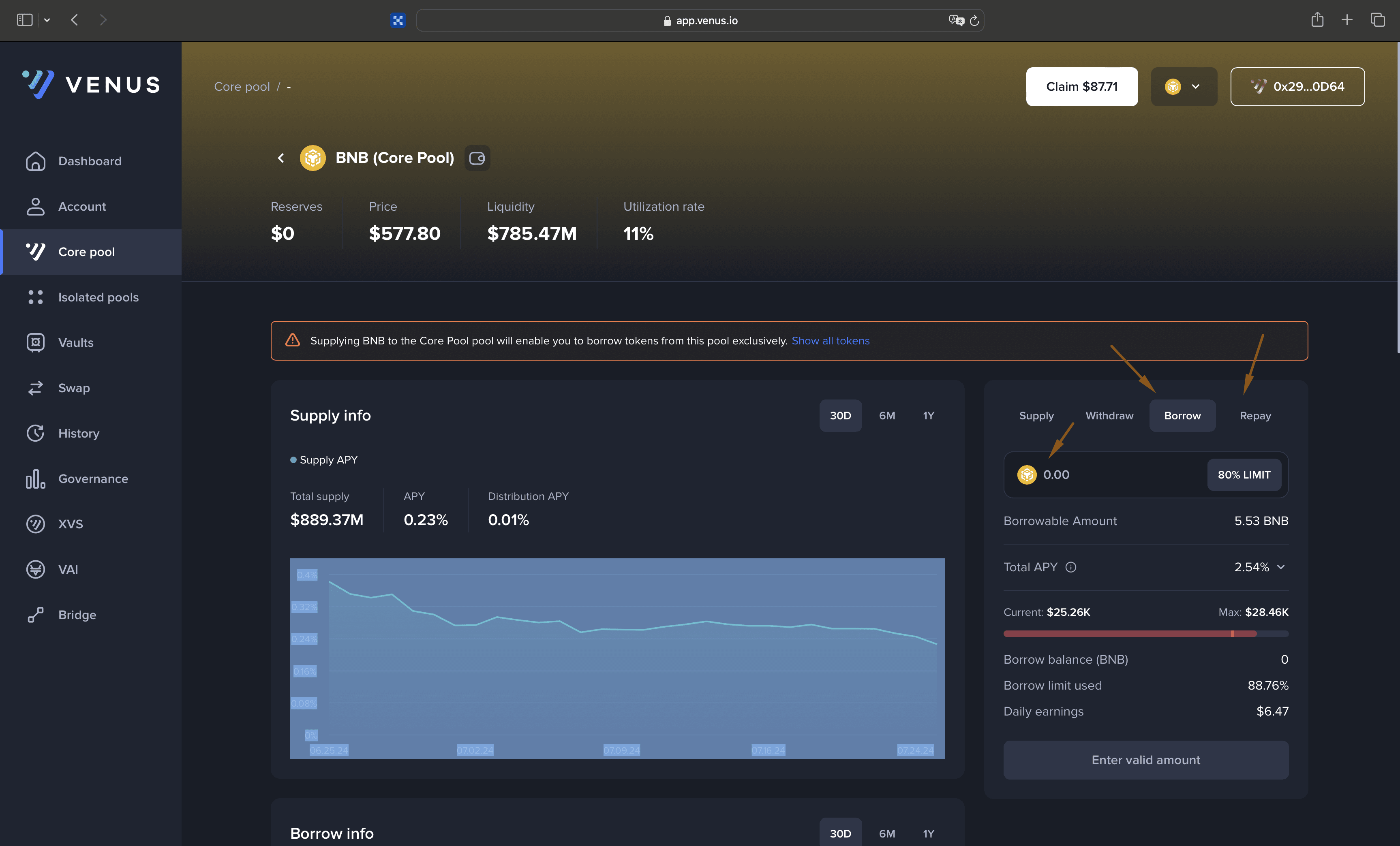Viewport: 1400px width, 846px height.
Task: Click the borrow limit progress bar
Action: 1145,634
